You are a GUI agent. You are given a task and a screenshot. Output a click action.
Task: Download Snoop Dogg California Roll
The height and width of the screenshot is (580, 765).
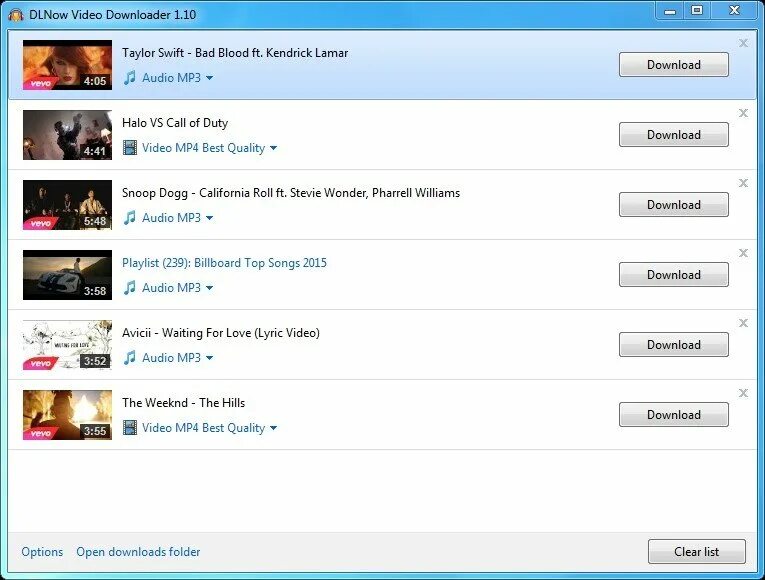(674, 204)
